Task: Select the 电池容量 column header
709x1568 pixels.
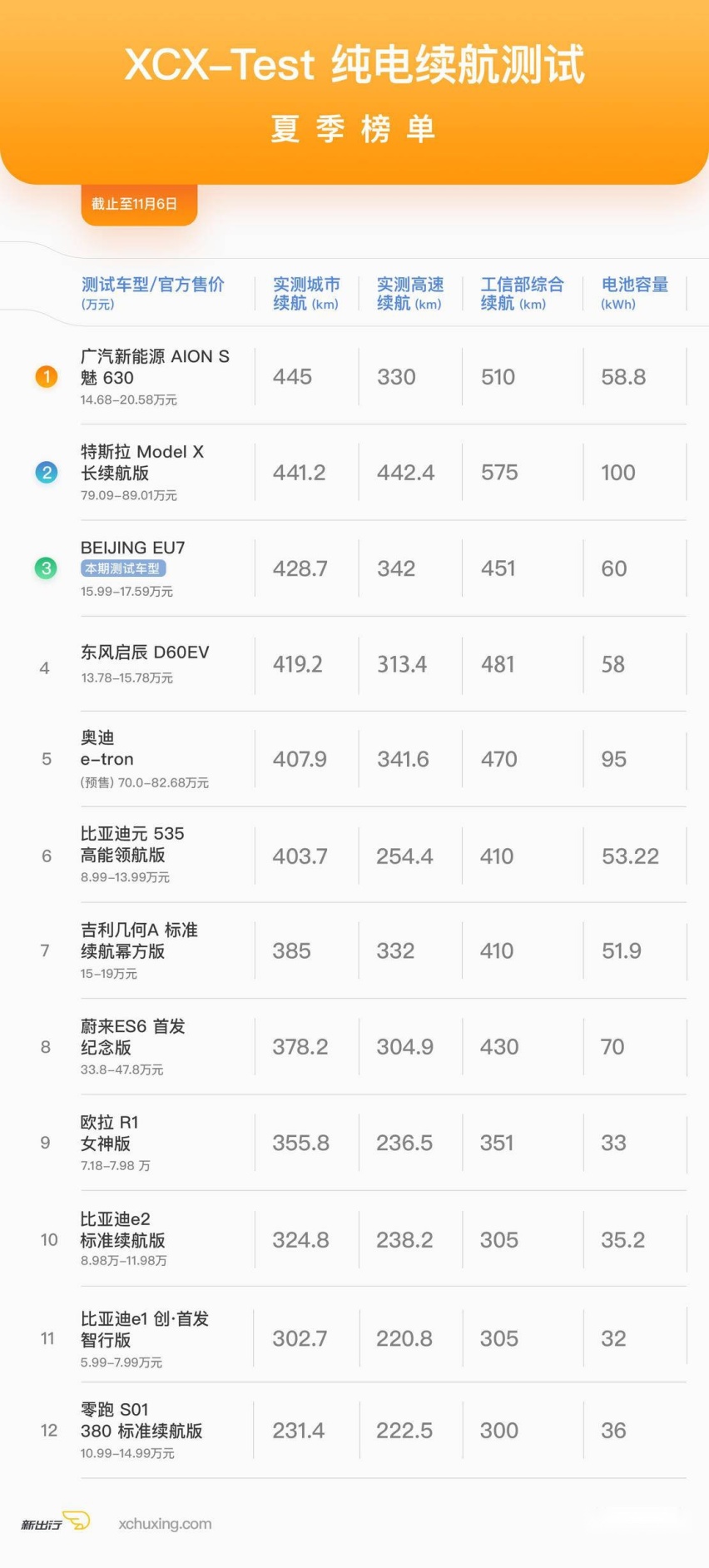Action: [x=635, y=294]
